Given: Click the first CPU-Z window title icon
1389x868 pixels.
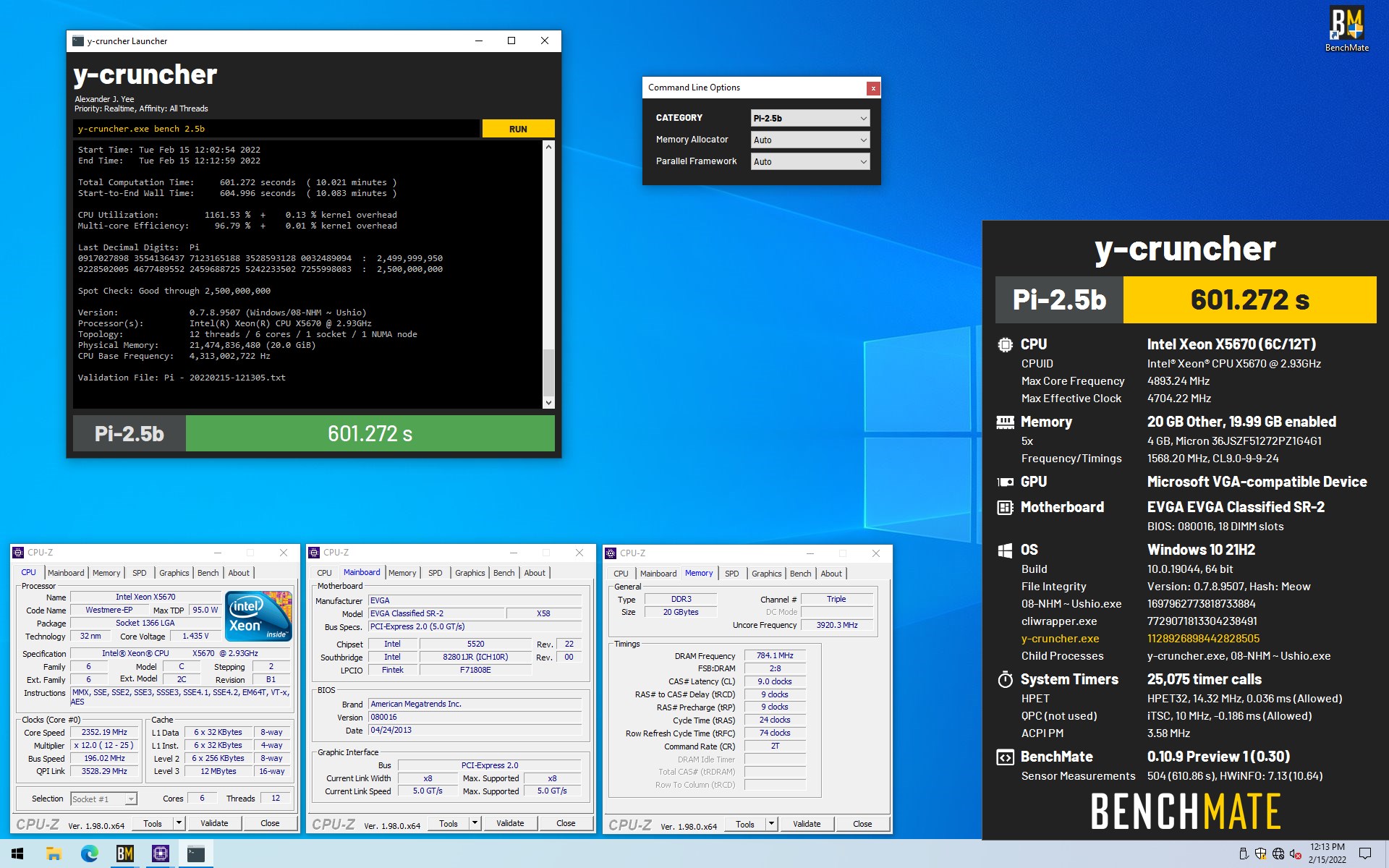Looking at the screenshot, I should tap(19, 553).
